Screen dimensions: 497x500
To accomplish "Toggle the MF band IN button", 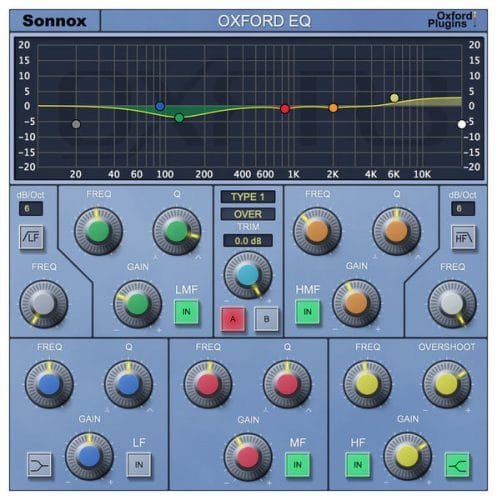I will [x=297, y=464].
